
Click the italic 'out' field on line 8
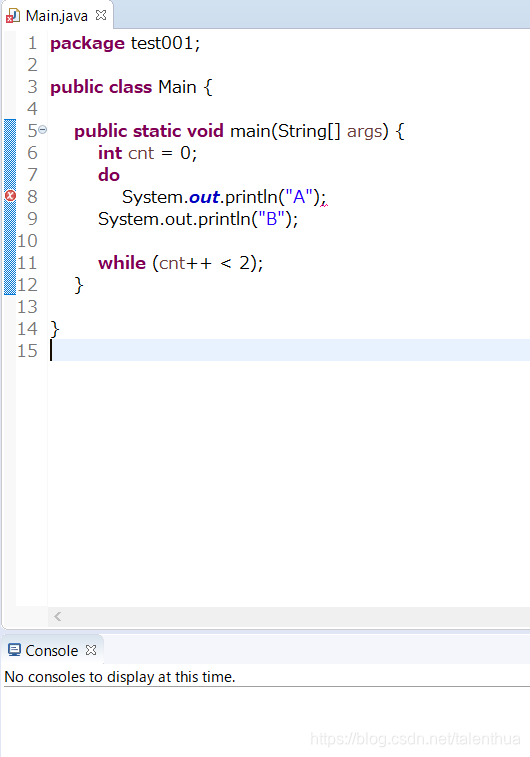(205, 197)
